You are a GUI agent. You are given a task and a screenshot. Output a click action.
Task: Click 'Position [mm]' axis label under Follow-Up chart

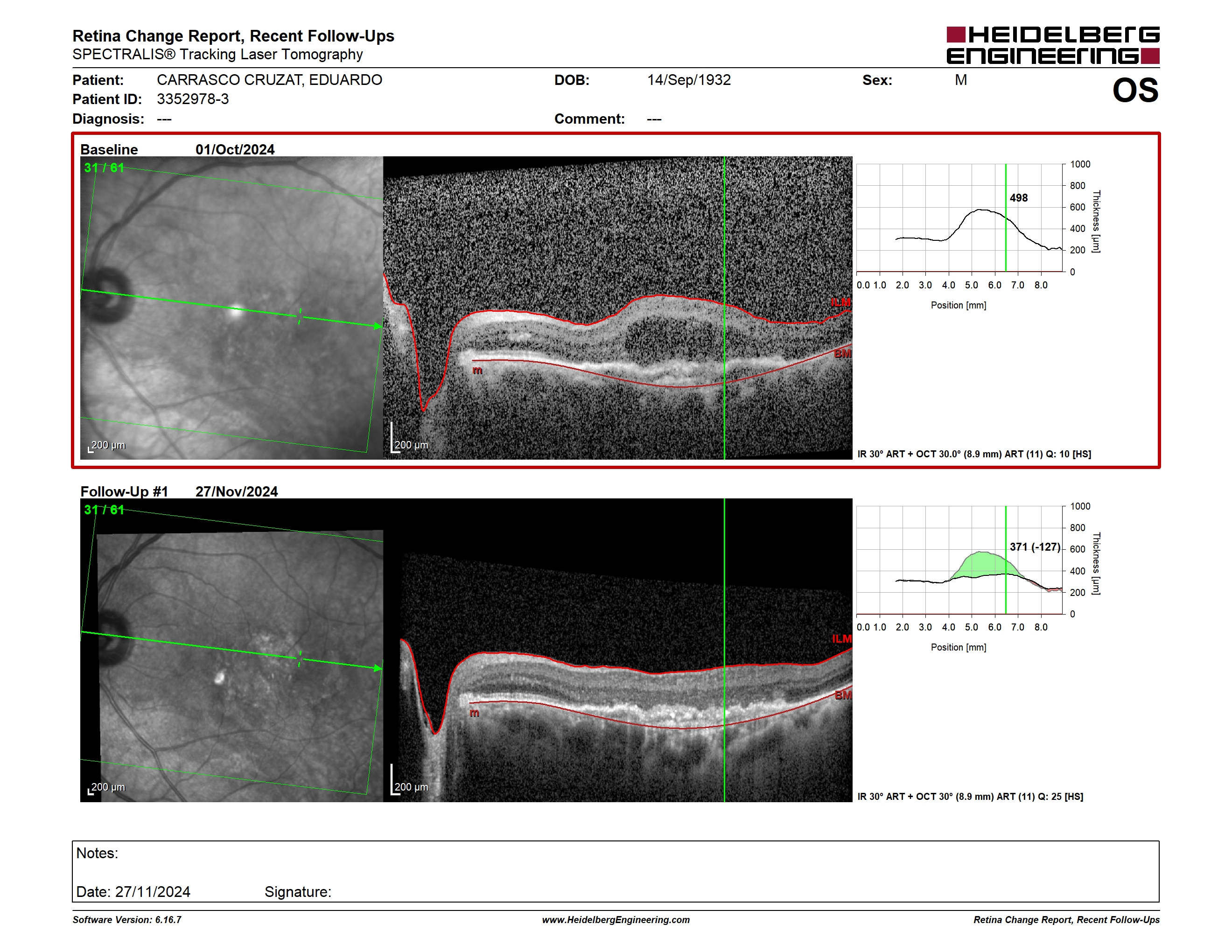(959, 647)
